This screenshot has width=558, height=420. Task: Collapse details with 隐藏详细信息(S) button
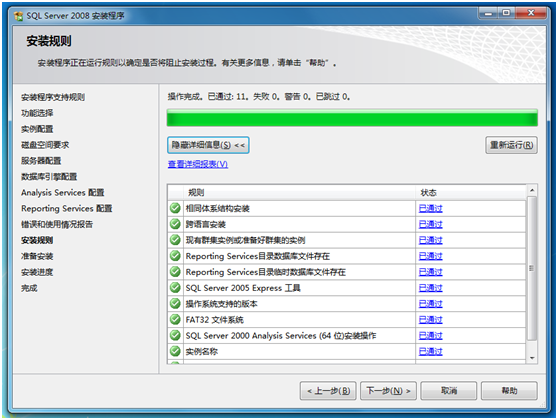point(208,145)
